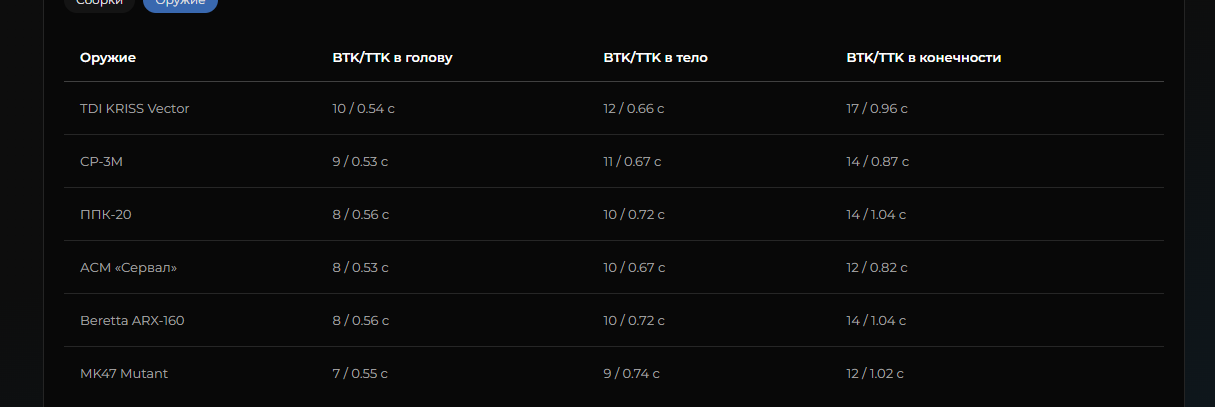Click MK47 Mutant limbs value 12 / 1.02 с

pos(874,373)
